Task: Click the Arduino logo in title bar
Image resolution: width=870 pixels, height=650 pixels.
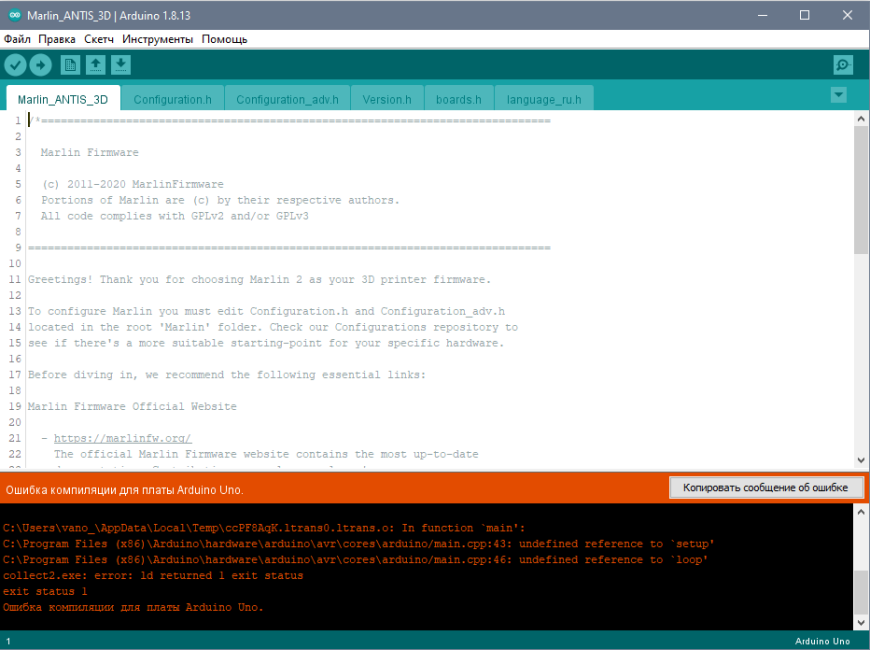Action: (x=15, y=16)
